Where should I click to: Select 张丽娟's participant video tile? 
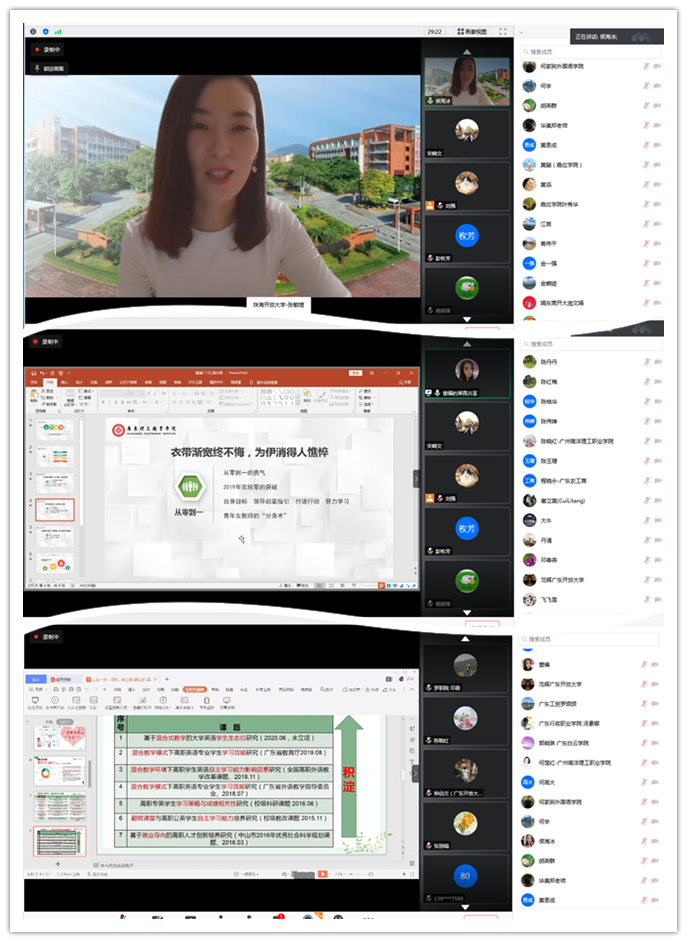[466, 827]
